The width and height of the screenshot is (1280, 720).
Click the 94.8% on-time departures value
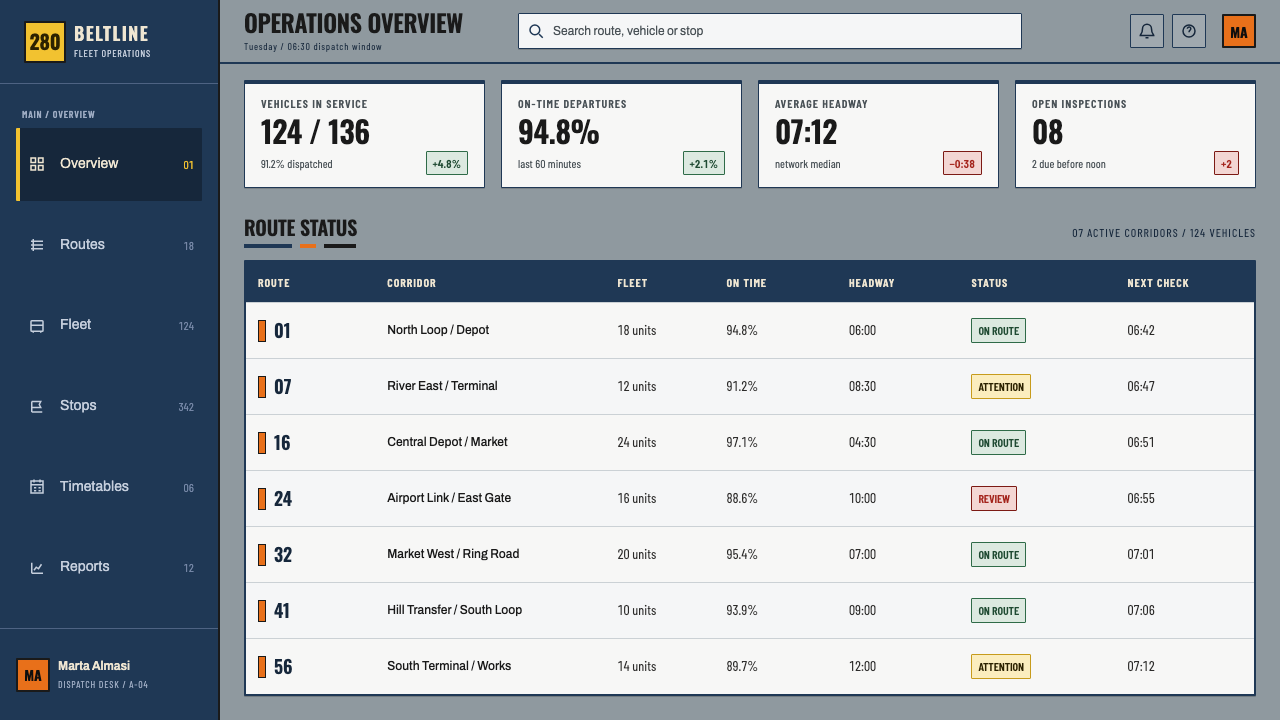558,132
